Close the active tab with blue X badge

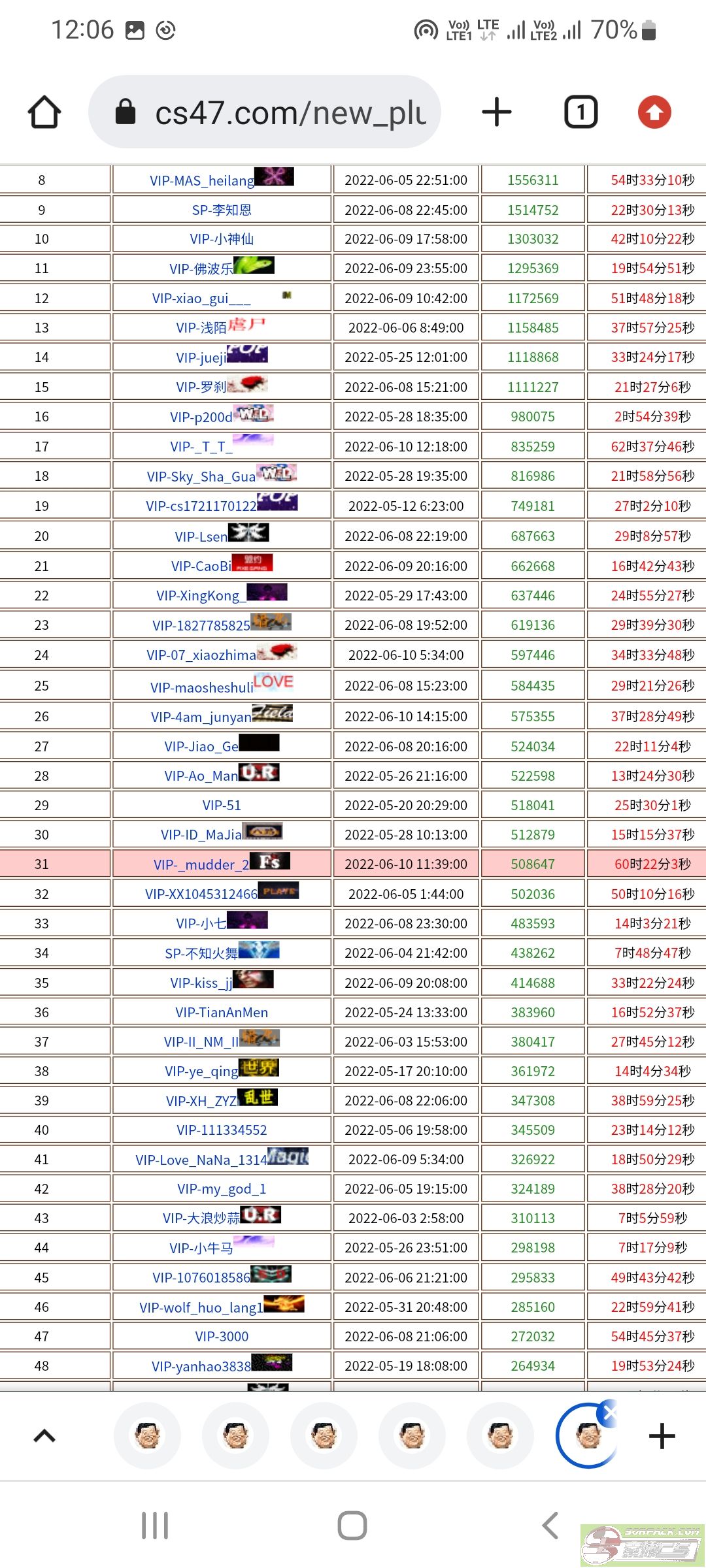(609, 1413)
